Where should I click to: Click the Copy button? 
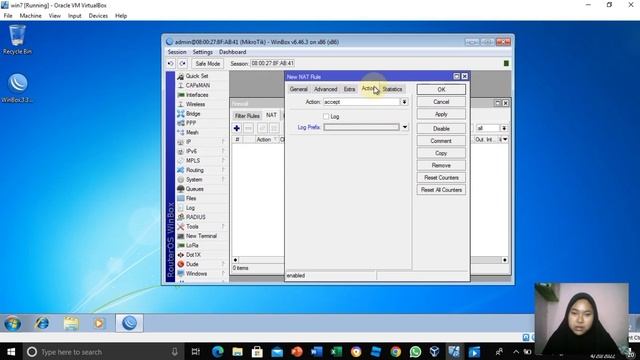(x=441, y=153)
